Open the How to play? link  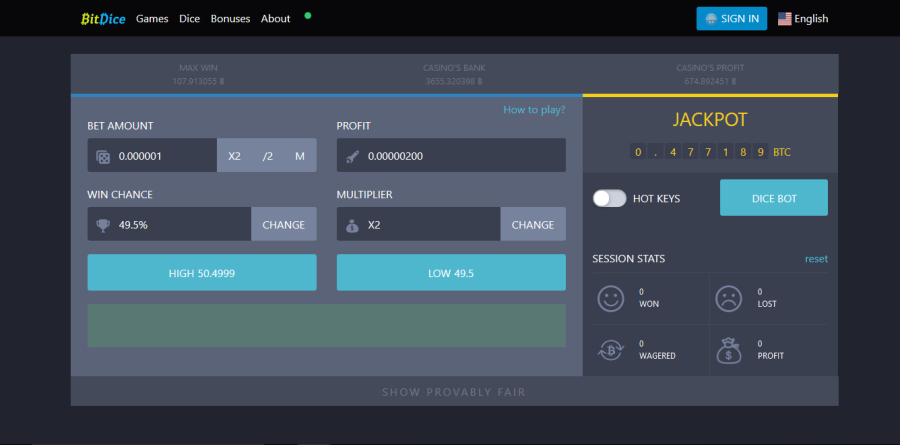(534, 110)
